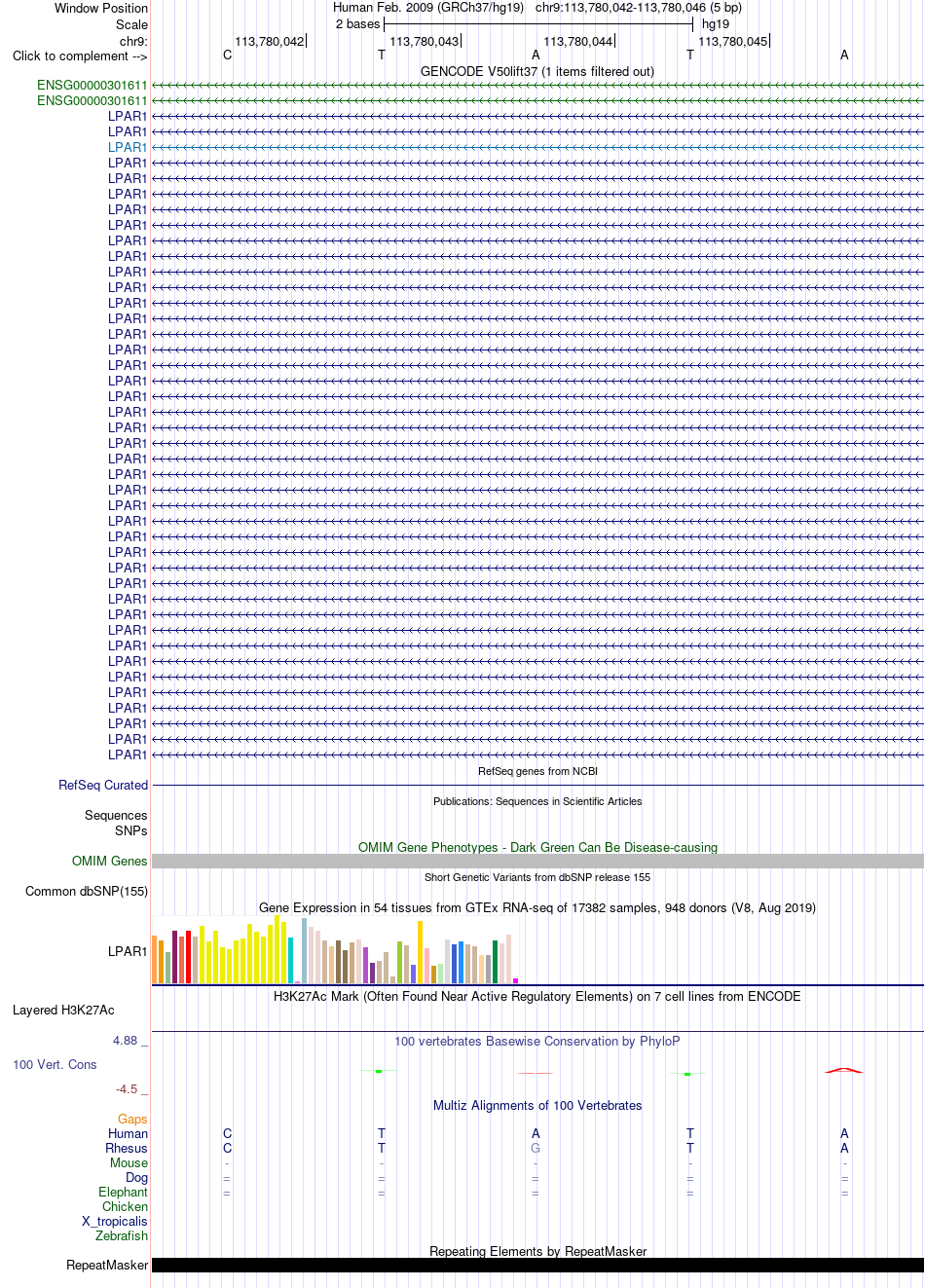Click the Mouse species label
The height and width of the screenshot is (1288, 925).
[x=129, y=1163]
